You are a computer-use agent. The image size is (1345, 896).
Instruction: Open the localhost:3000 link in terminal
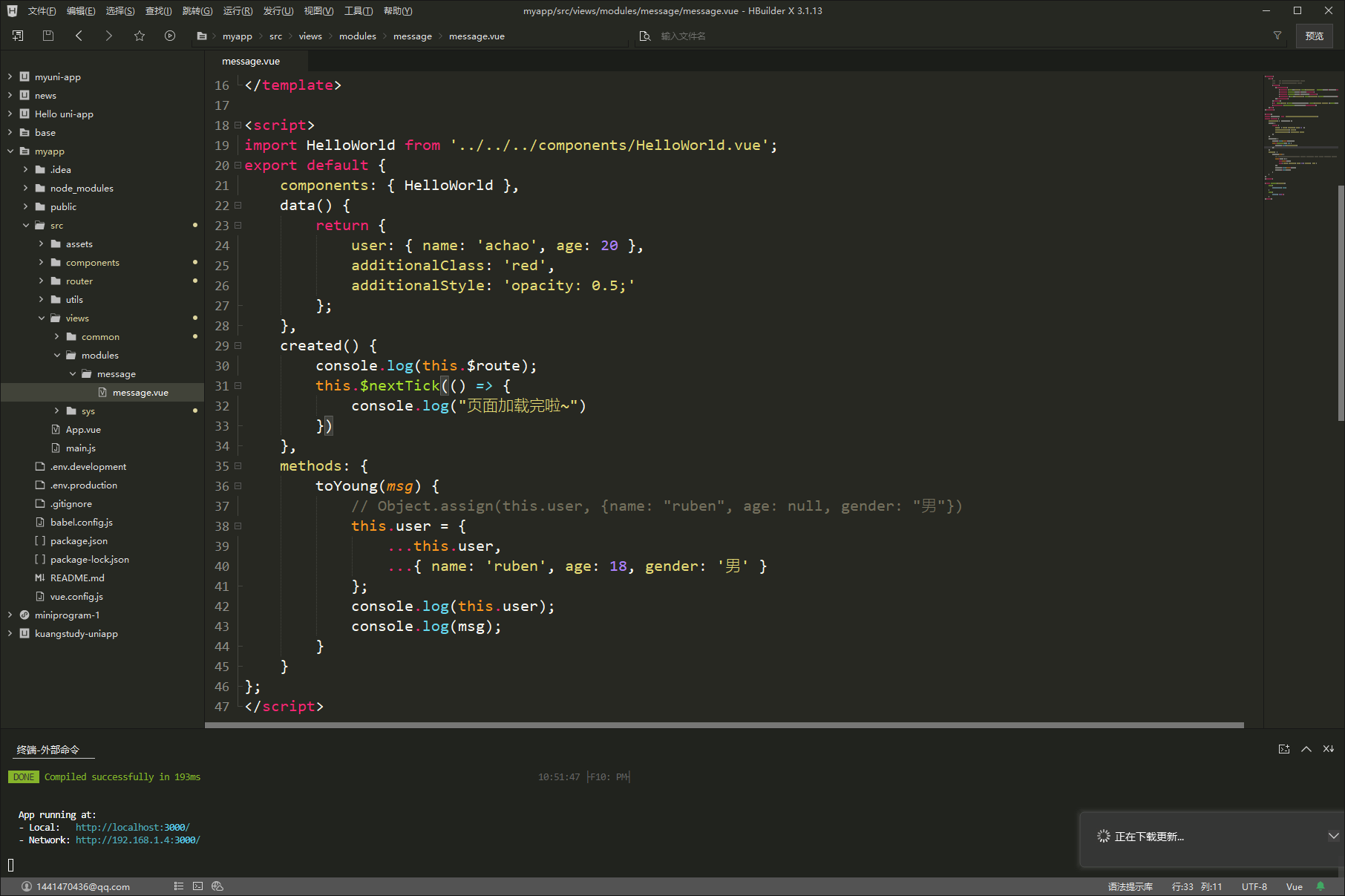click(132, 827)
